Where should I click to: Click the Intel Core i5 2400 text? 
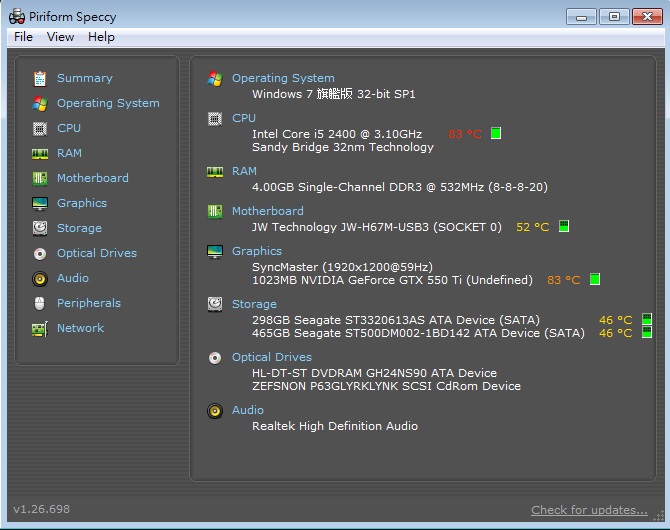[337, 134]
